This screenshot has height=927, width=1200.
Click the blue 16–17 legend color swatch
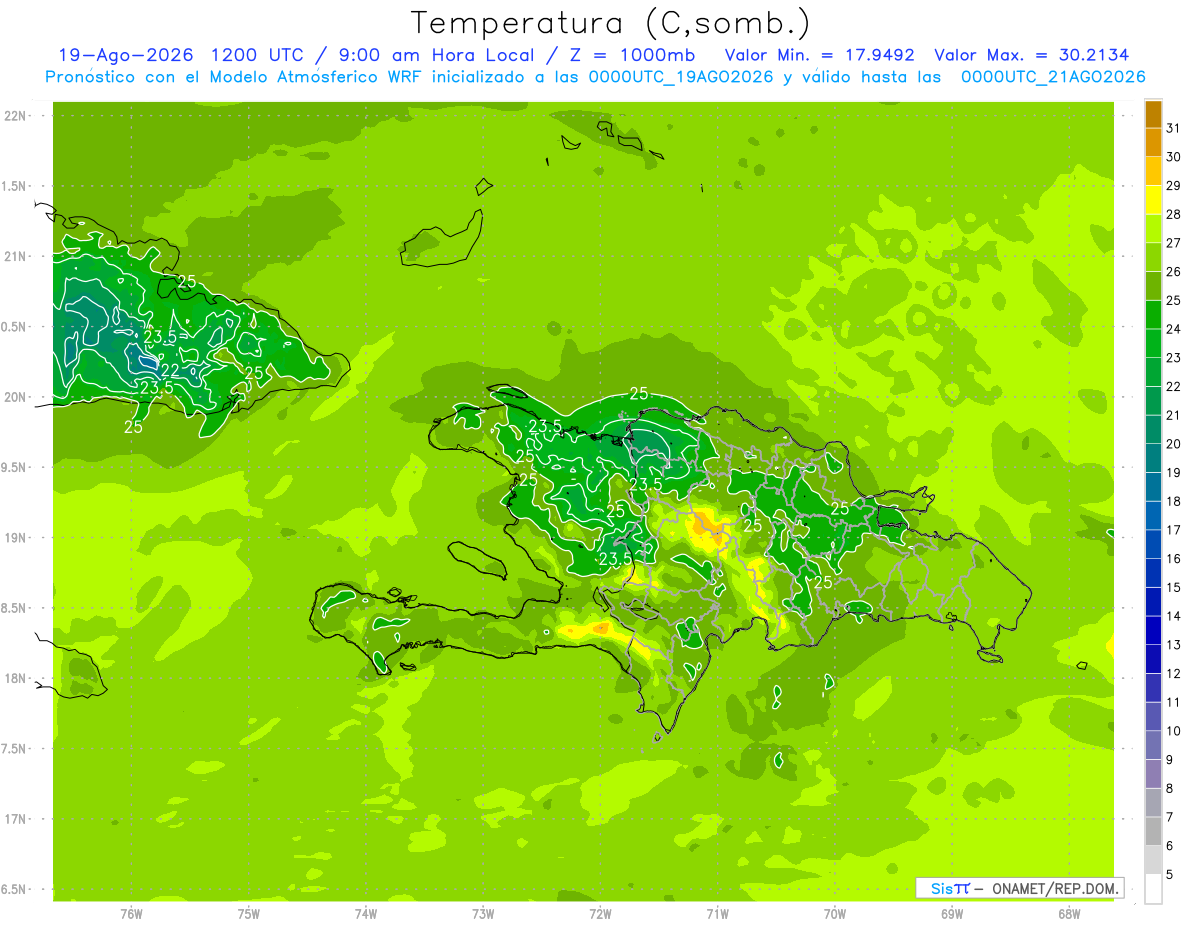pyautogui.click(x=1153, y=544)
